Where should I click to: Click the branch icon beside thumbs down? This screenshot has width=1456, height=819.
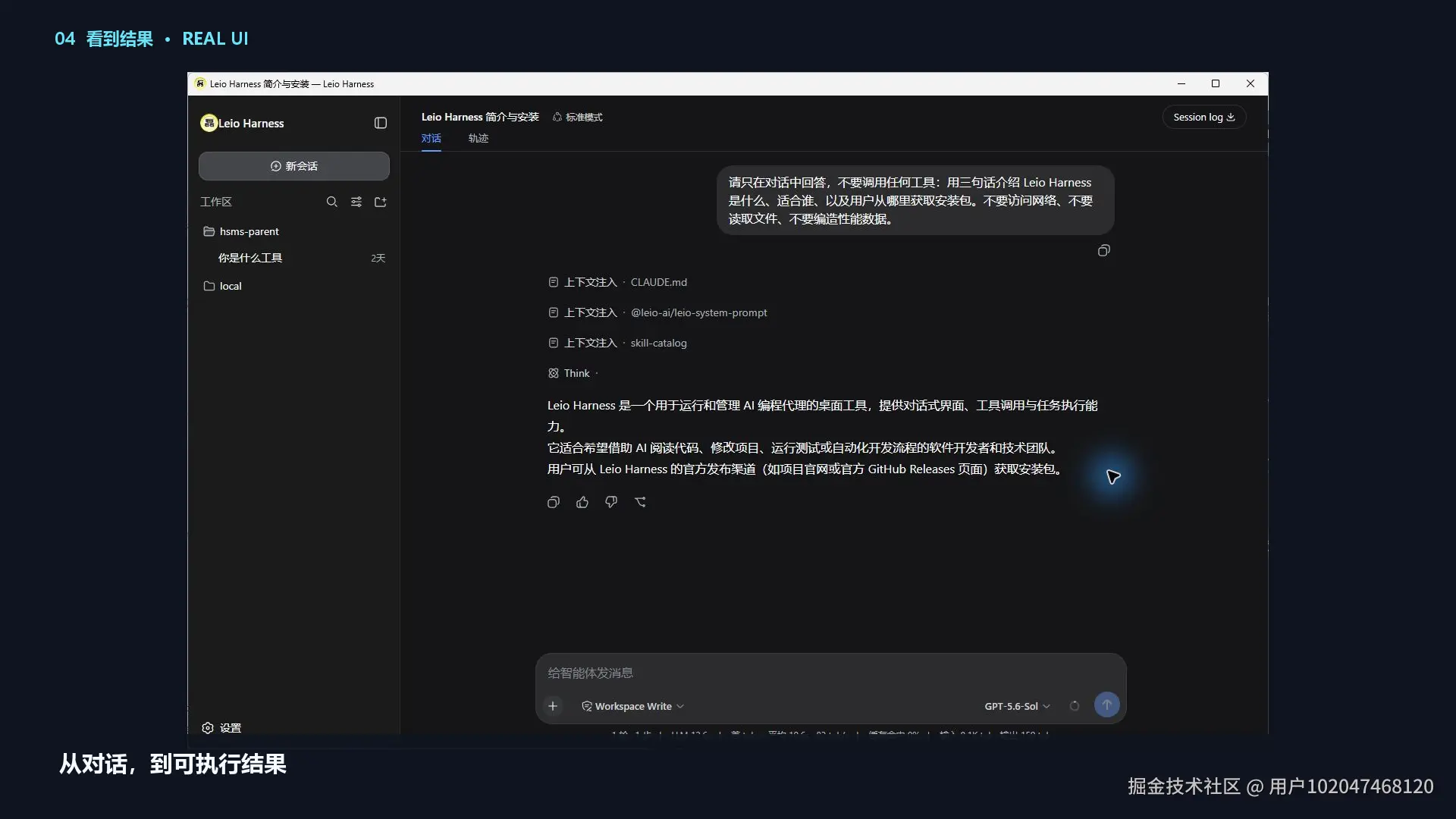(640, 502)
